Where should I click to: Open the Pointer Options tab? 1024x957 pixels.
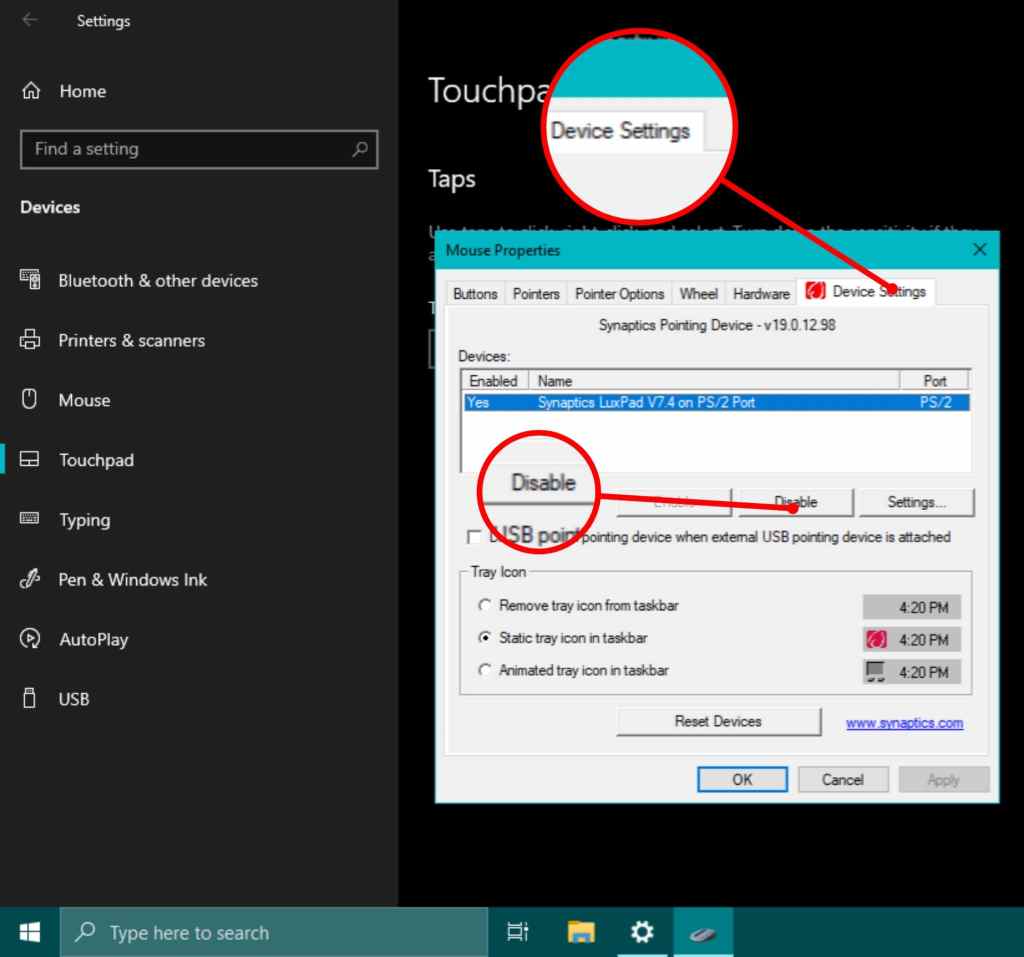pos(619,293)
